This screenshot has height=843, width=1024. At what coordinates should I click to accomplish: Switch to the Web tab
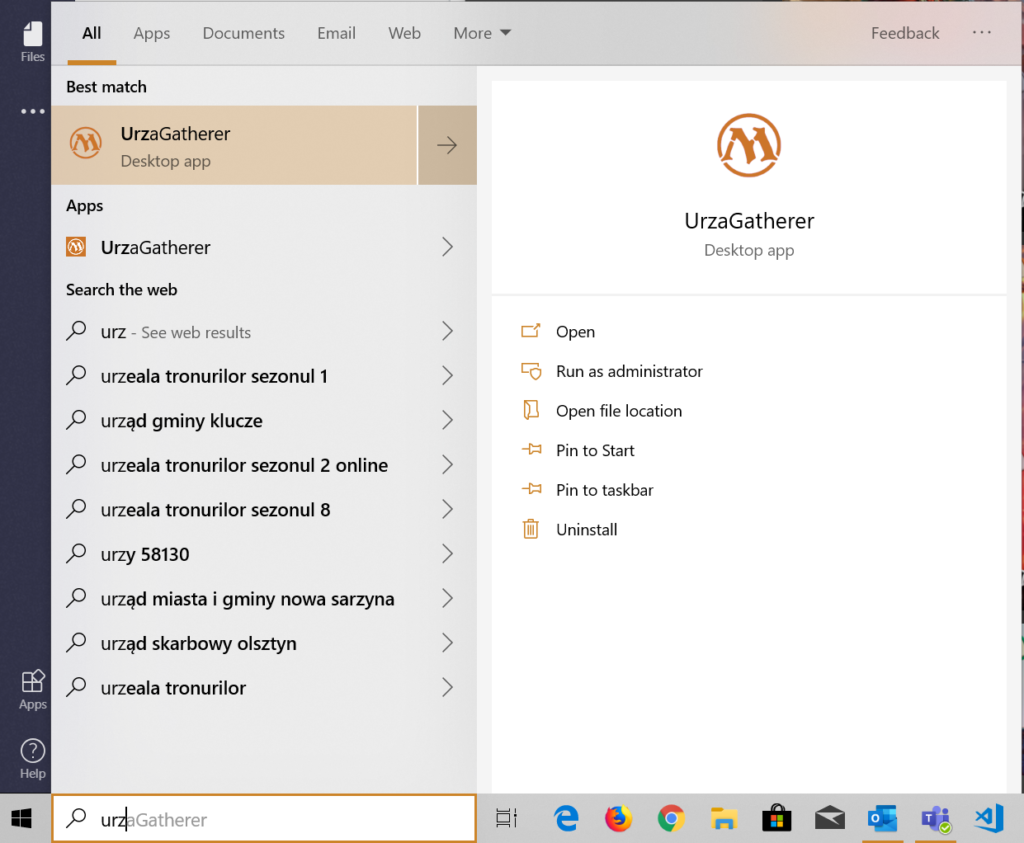coord(404,33)
